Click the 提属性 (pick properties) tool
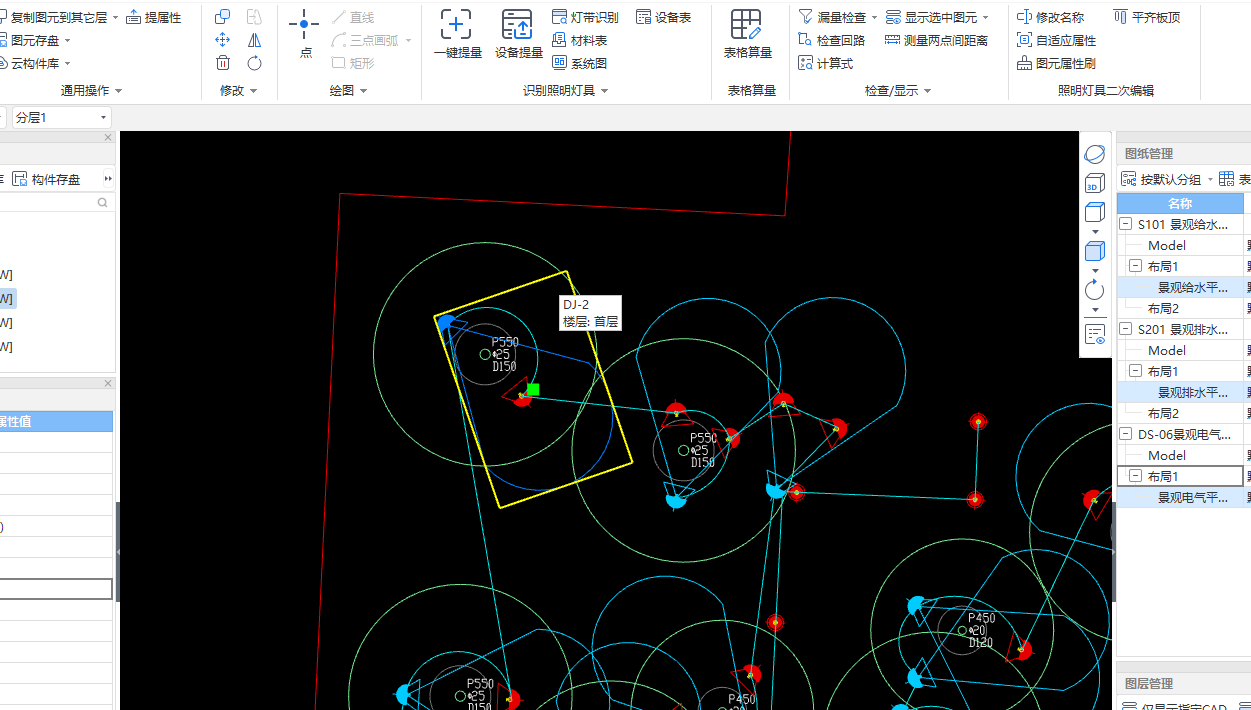Screen dimensions: 1251x710 154,17
